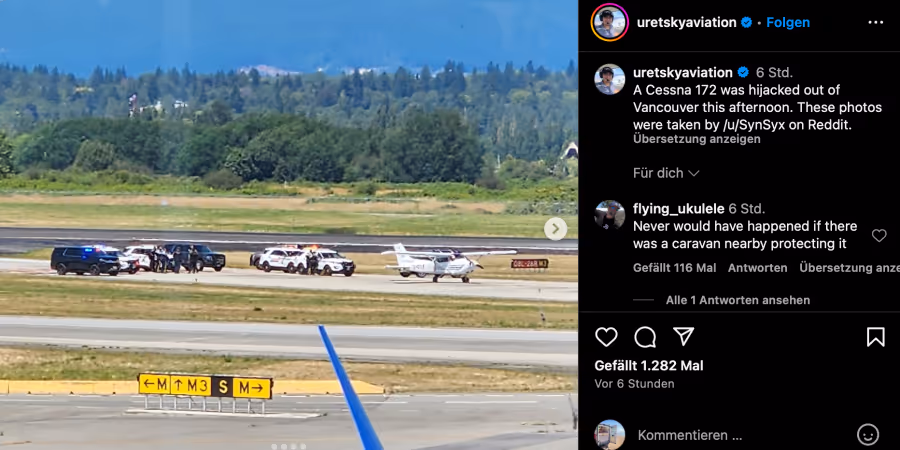Advance to the next photo arrow

(x=555, y=228)
